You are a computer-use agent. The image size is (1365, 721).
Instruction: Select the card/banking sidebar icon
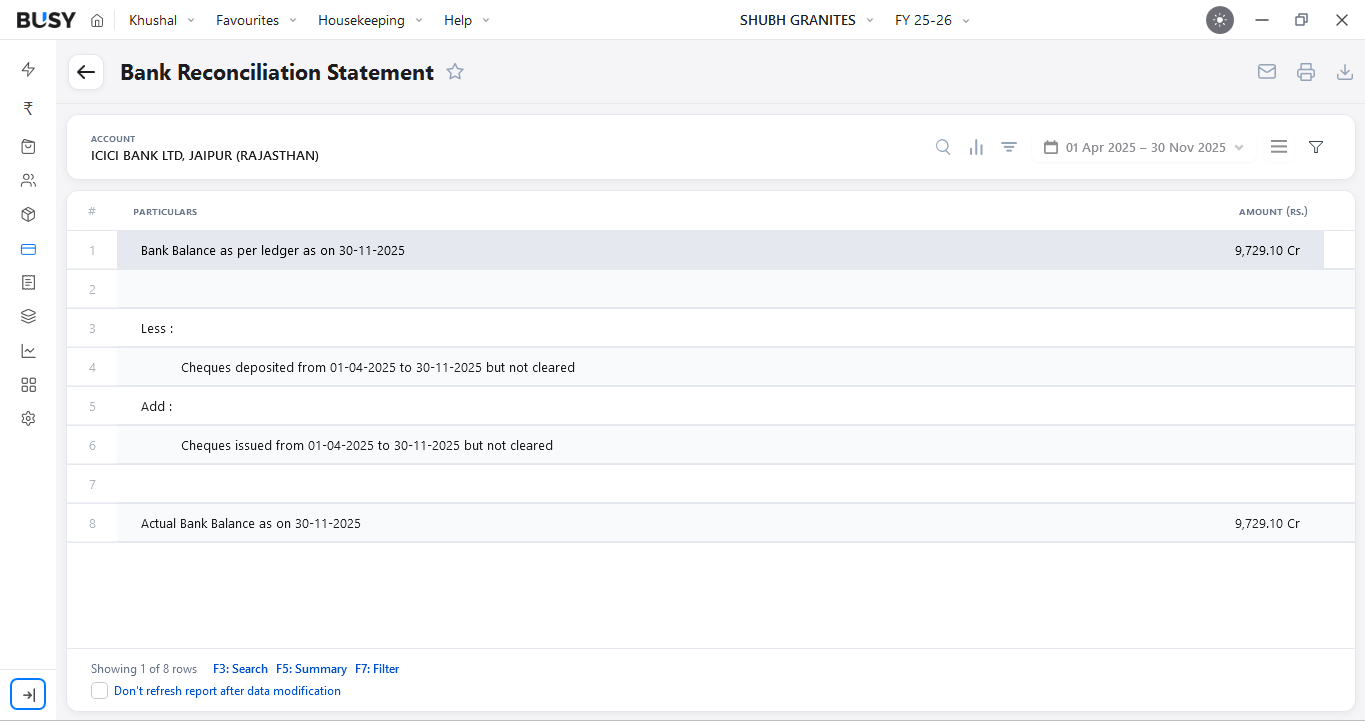[x=28, y=249]
